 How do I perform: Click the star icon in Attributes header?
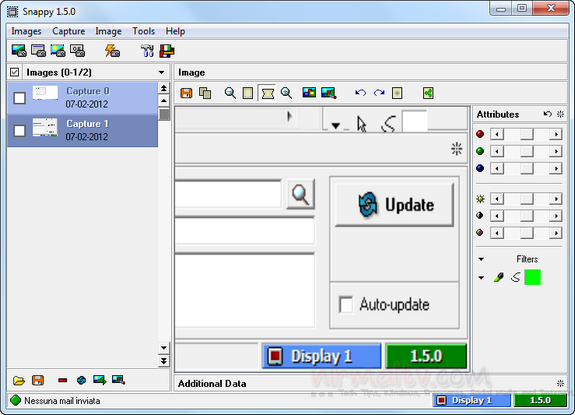pyautogui.click(x=560, y=114)
